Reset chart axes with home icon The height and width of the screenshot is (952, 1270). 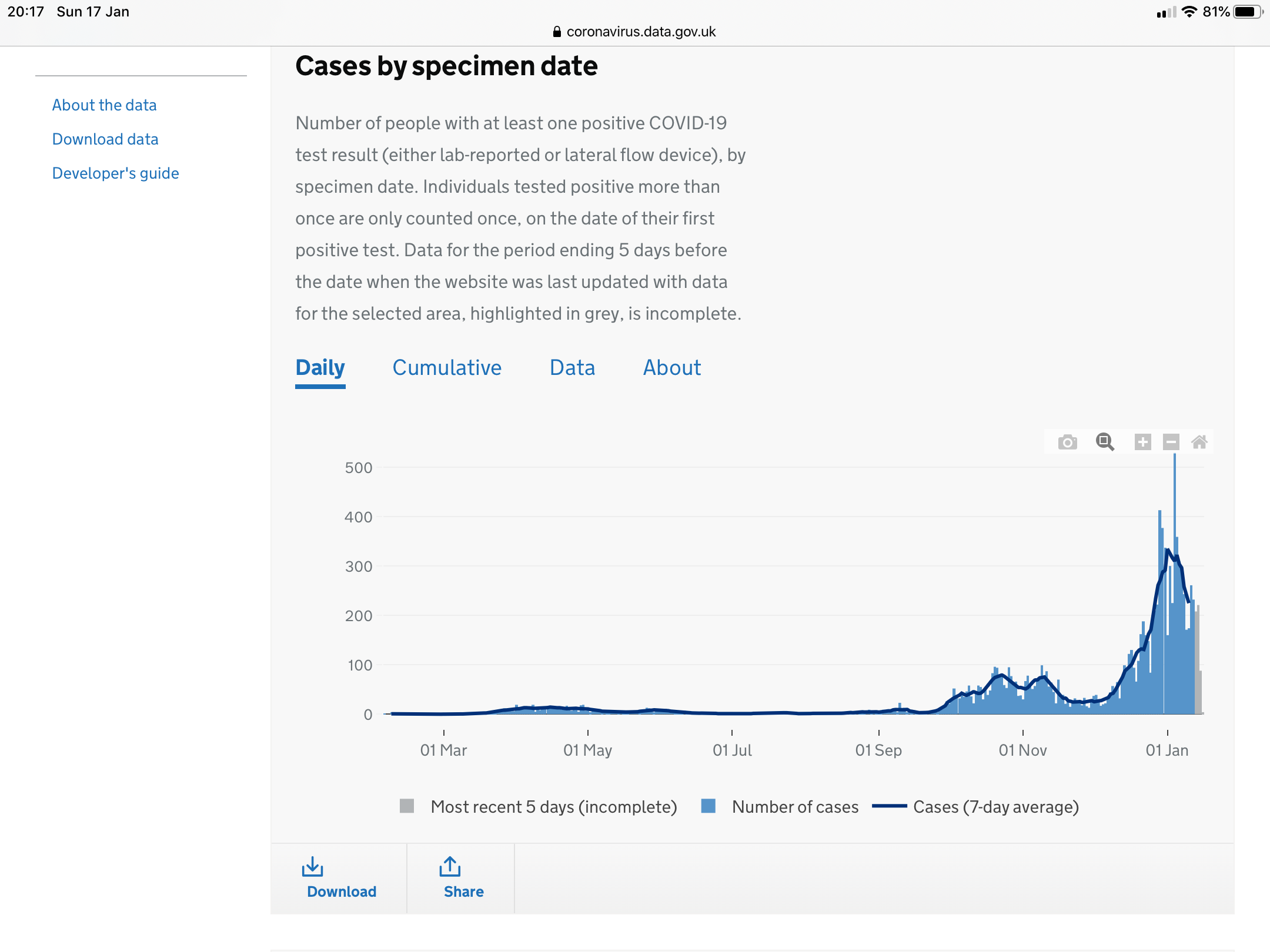1199,442
